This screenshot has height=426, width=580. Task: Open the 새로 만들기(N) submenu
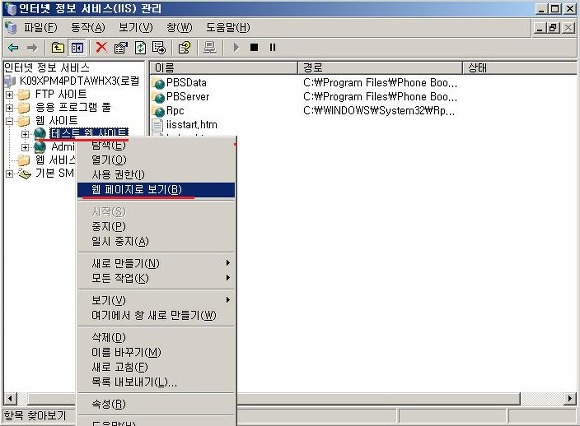156,263
